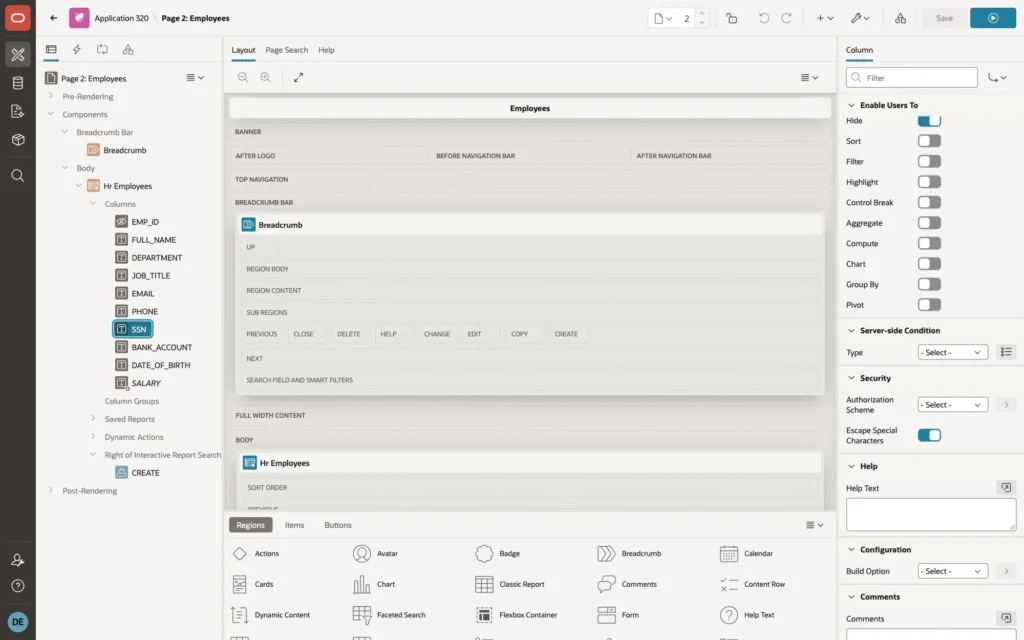
Task: Enable the Control Break switch
Action: tap(929, 202)
